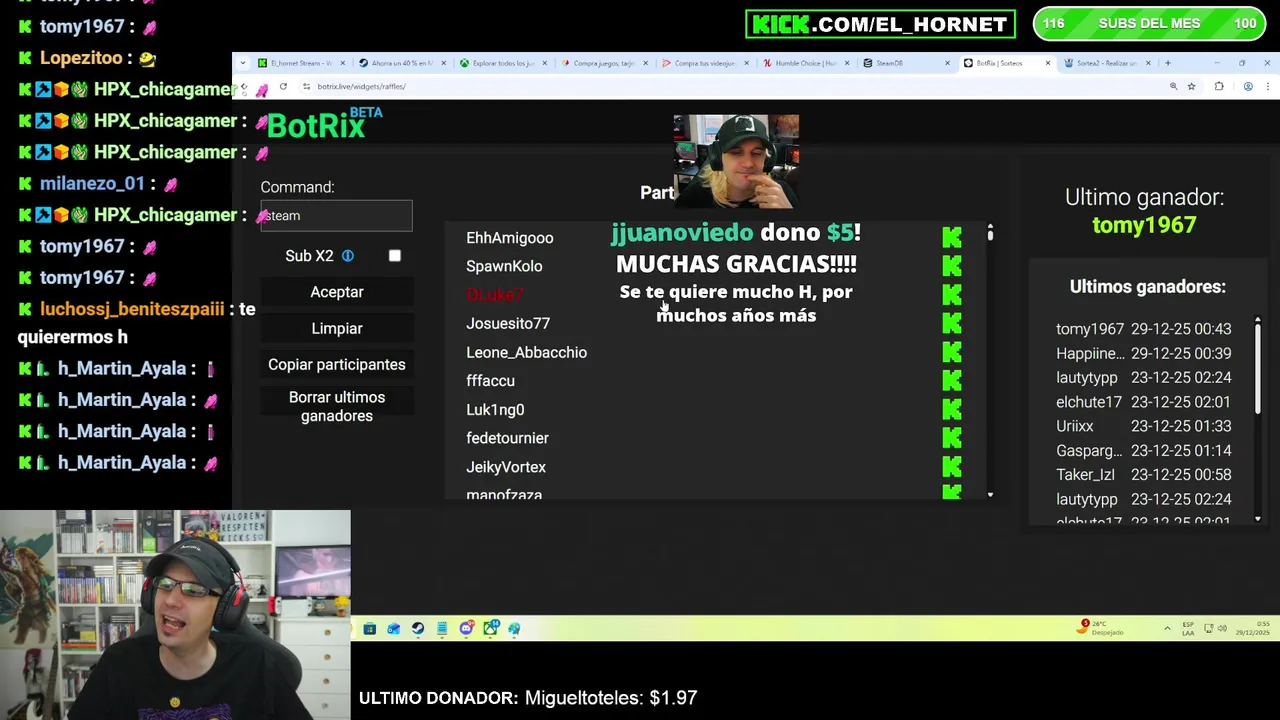Enable the Sub X2 checkbox

(395, 256)
